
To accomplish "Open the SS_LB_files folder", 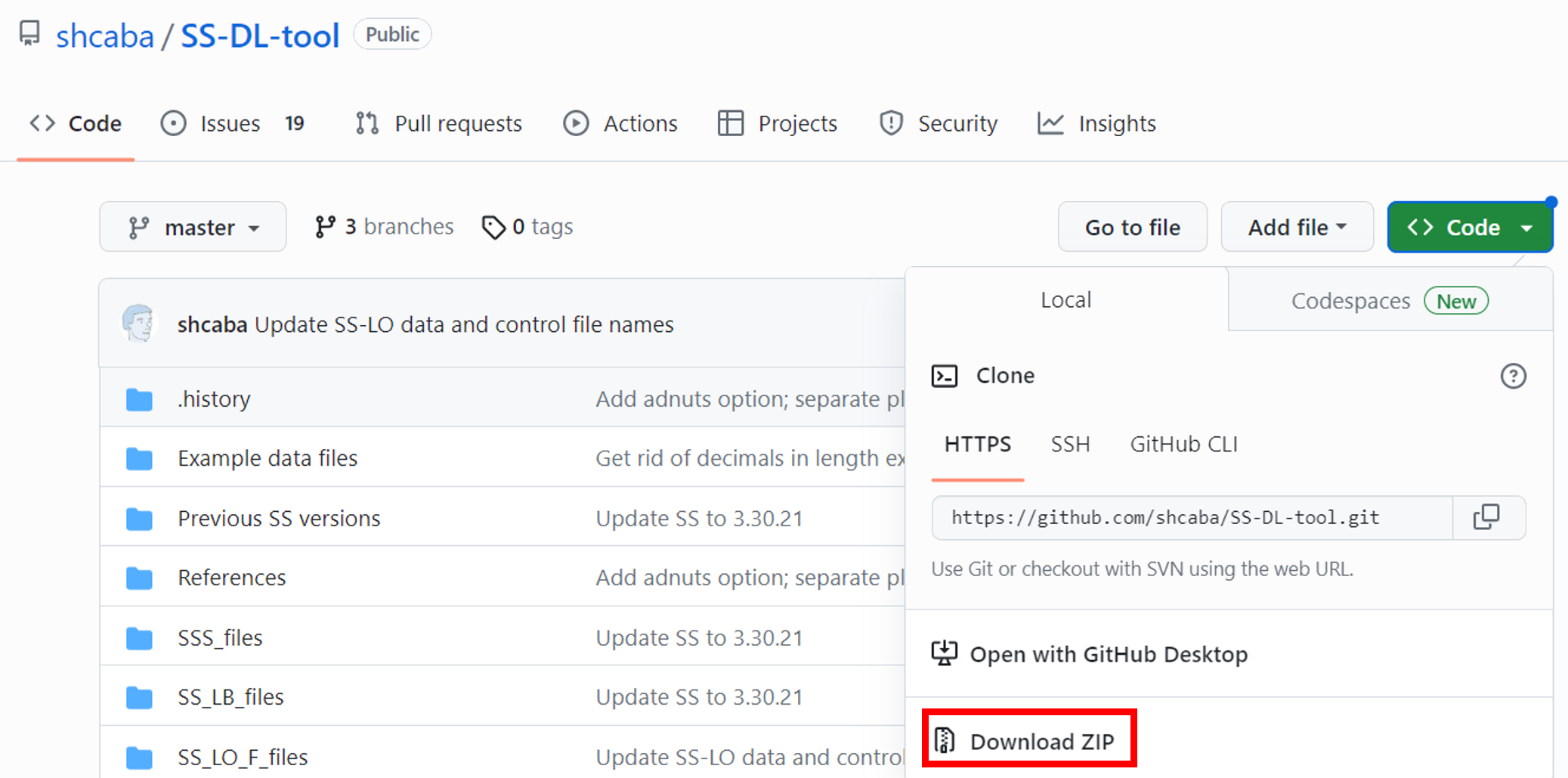I will [x=230, y=697].
